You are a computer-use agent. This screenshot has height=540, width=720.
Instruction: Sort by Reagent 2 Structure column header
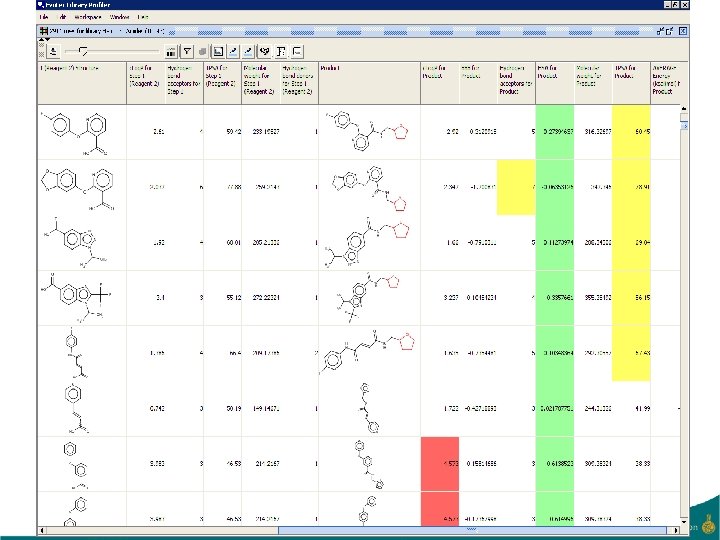click(82, 83)
